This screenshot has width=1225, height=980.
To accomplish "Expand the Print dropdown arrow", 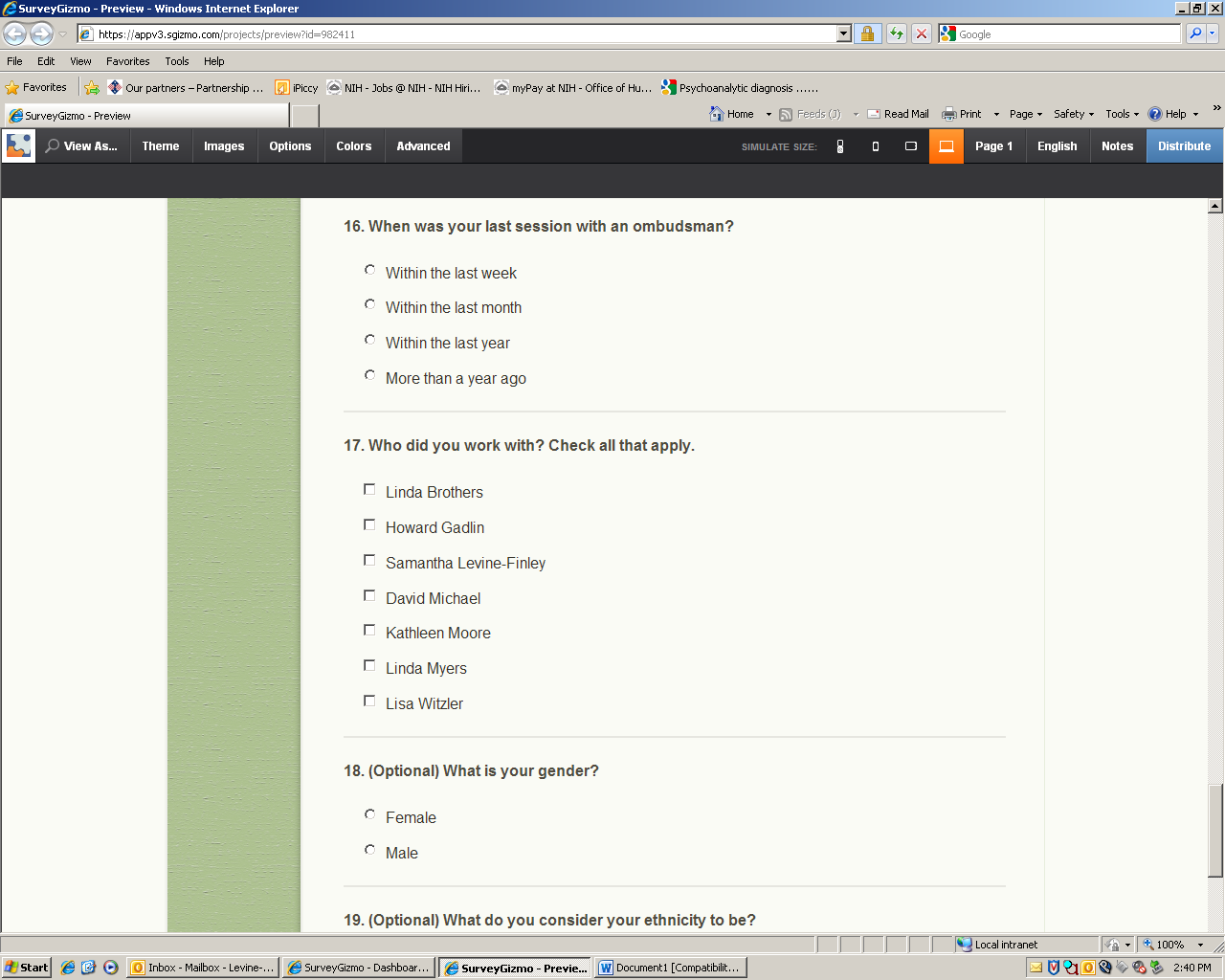I will (x=996, y=114).
